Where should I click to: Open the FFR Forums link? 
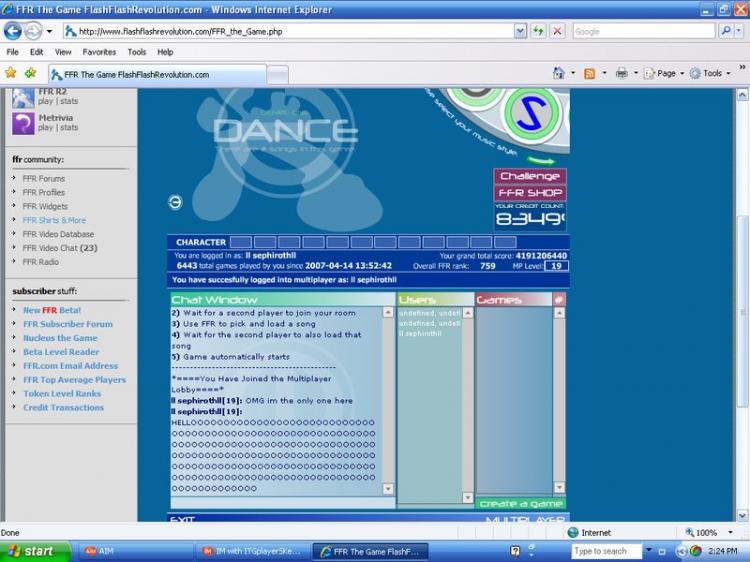pyautogui.click(x=44, y=179)
